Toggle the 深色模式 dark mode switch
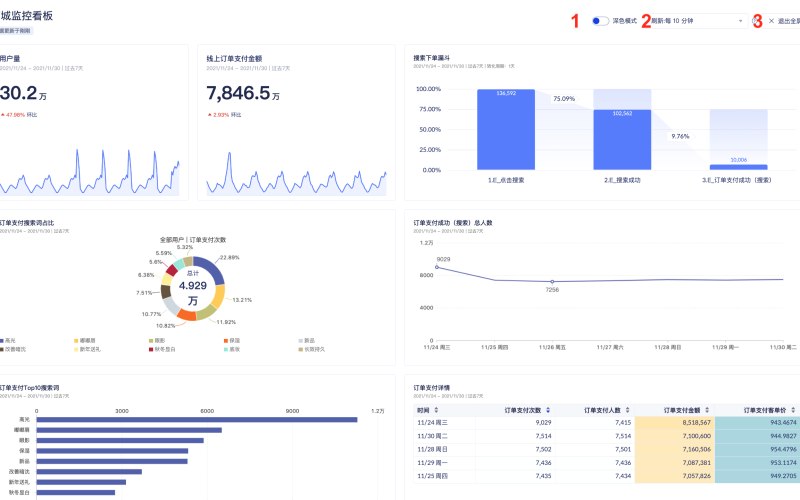Screen dimensions: 800x500 tap(600, 21)
